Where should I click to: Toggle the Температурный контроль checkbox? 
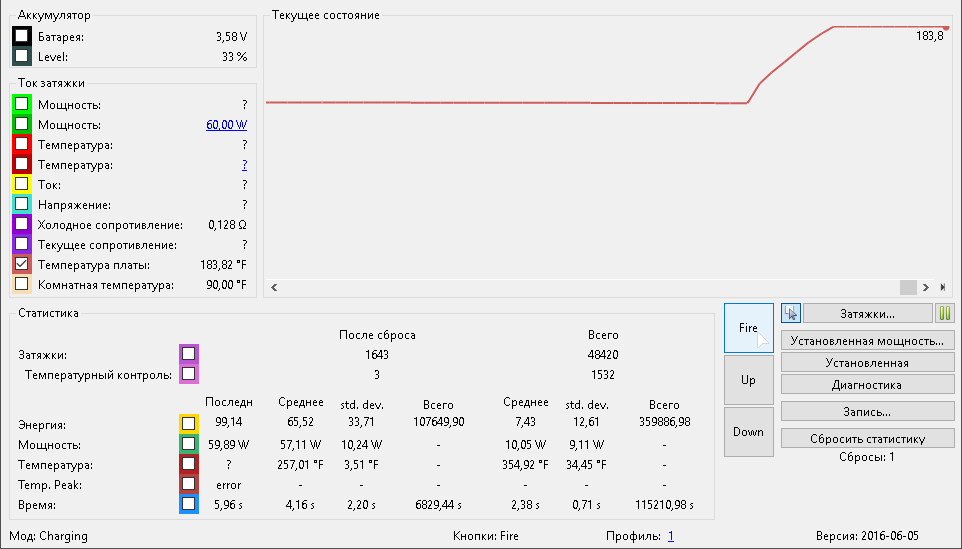(188, 374)
